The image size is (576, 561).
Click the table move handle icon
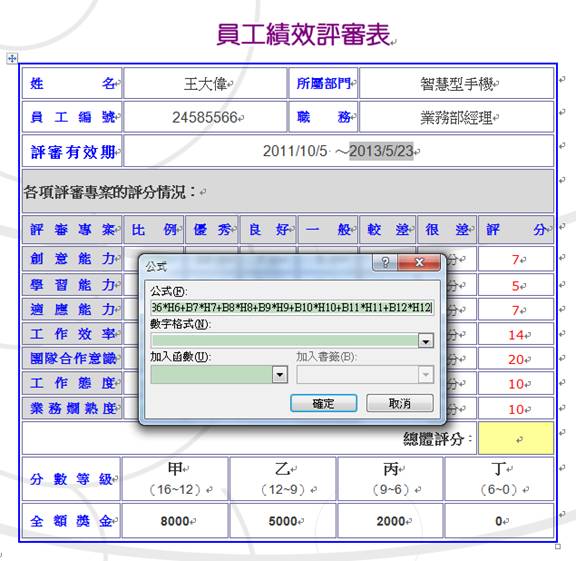12,58
